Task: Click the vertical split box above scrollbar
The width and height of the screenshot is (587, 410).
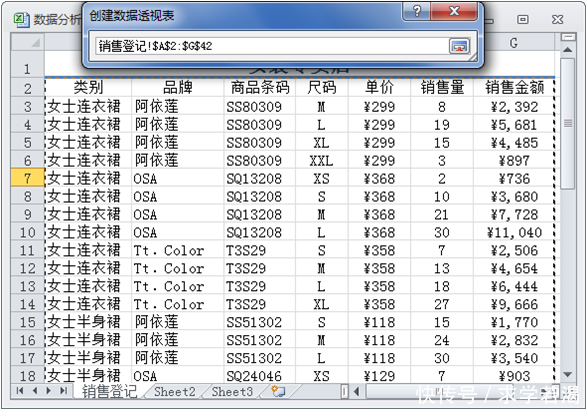Action: pos(568,37)
